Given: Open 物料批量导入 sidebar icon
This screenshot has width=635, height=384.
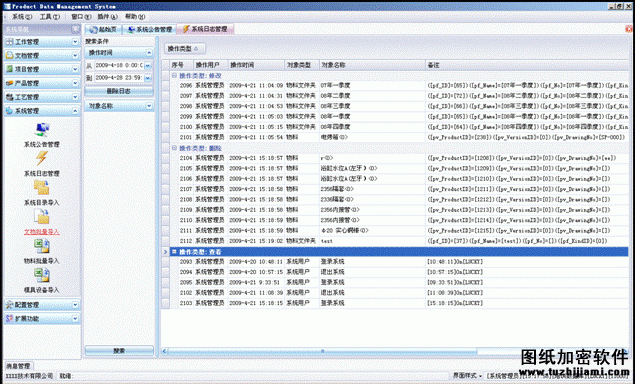Looking at the screenshot, I should (42, 246).
